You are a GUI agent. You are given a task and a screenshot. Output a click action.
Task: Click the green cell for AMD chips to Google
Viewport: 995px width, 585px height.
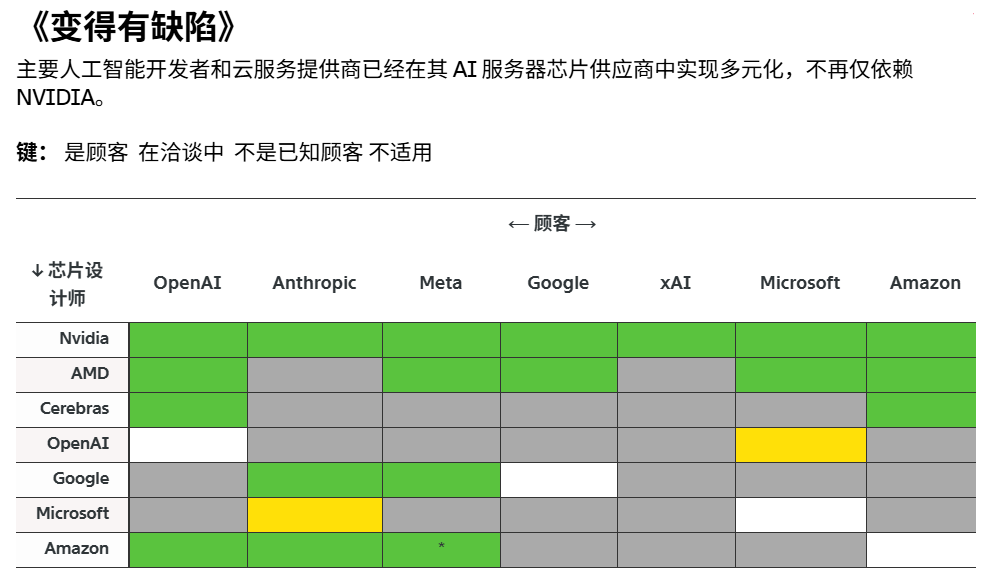558,374
